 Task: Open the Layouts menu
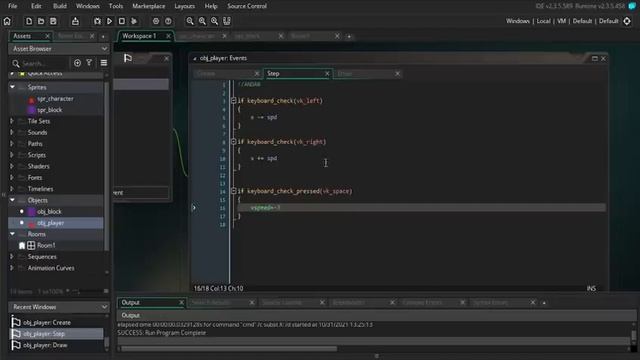point(184,6)
